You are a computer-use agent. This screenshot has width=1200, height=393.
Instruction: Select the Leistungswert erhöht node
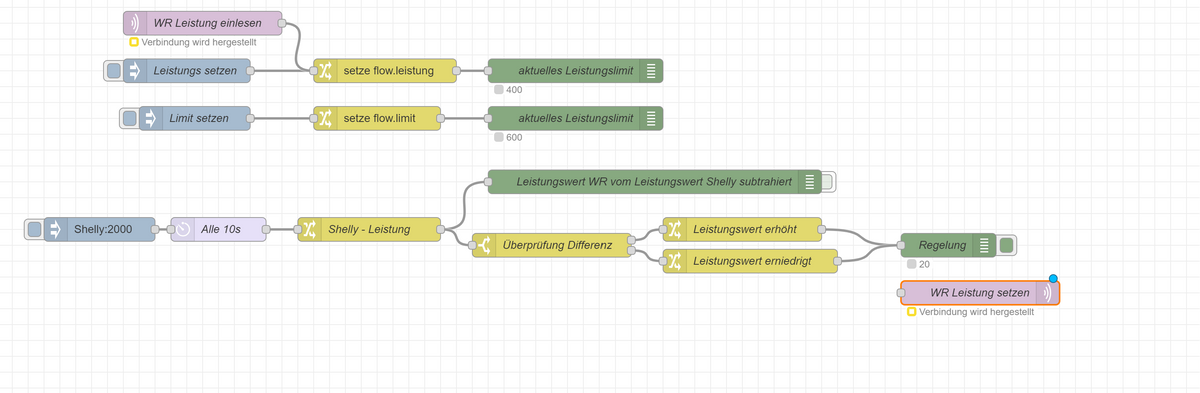743,229
